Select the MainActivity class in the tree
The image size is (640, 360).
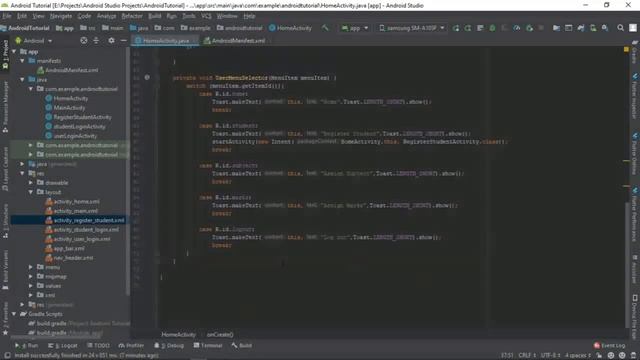pos(65,108)
